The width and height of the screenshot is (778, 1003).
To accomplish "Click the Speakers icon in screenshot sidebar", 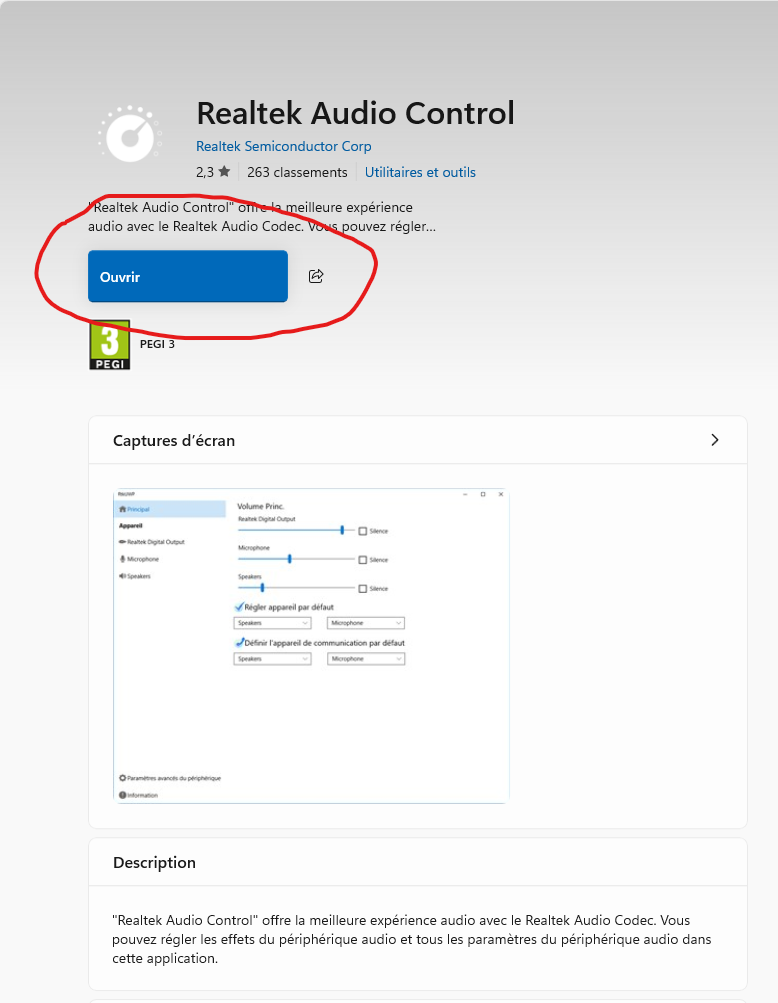I will pyautogui.click(x=122, y=576).
